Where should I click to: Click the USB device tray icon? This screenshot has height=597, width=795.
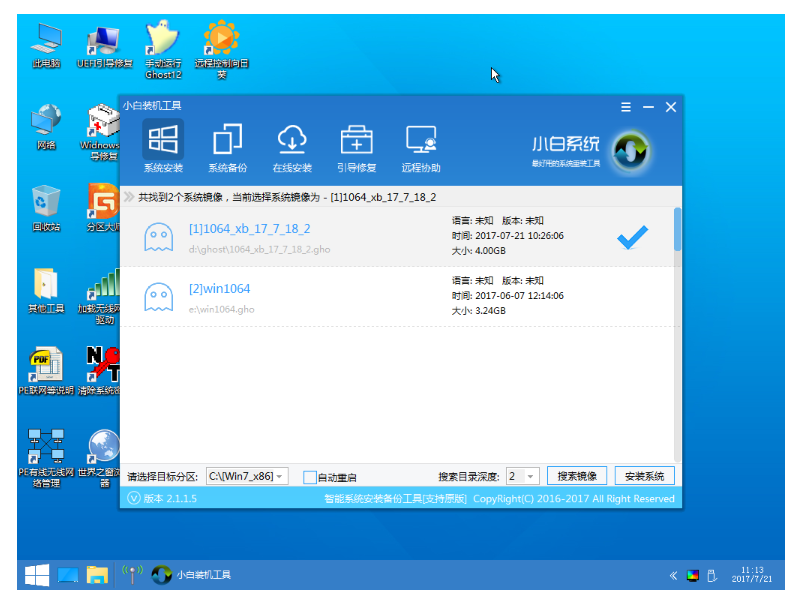coord(712,576)
